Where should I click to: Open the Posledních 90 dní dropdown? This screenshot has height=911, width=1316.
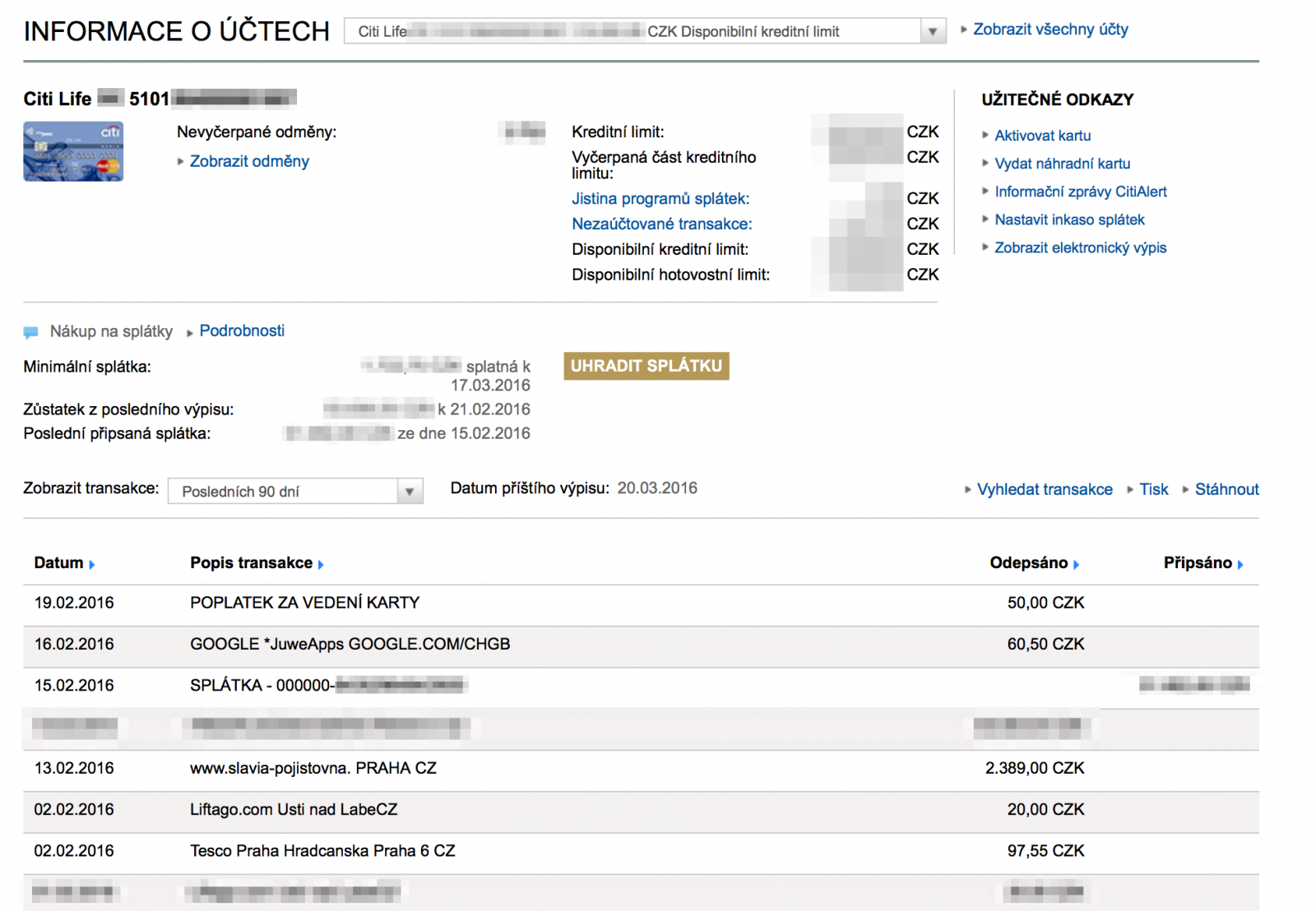pyautogui.click(x=295, y=491)
